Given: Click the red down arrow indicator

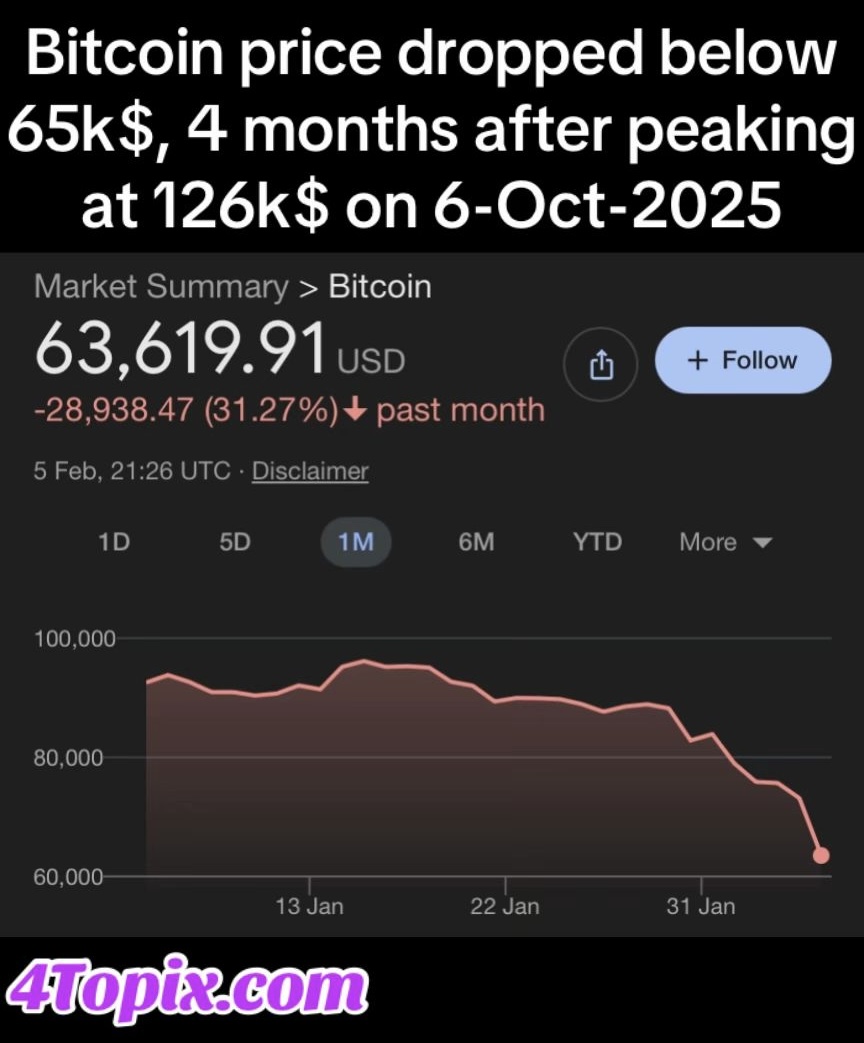Looking at the screenshot, I should 357,411.
